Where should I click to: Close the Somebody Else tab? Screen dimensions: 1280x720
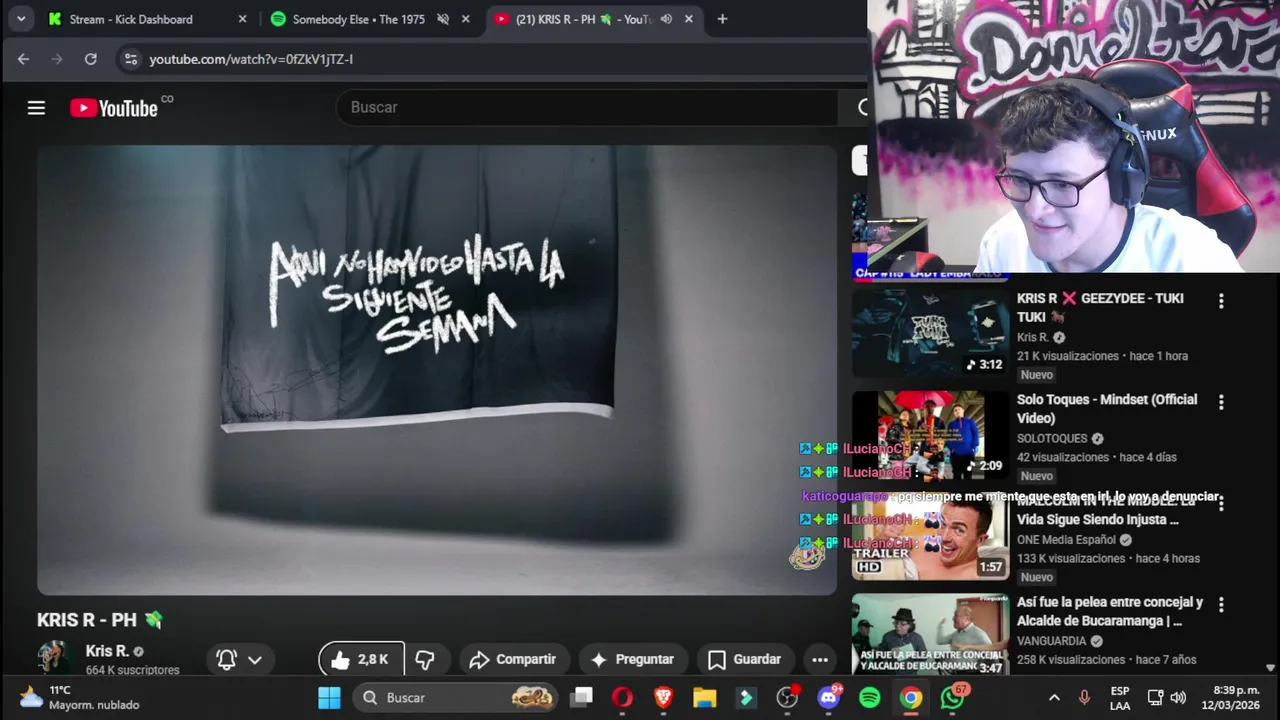(465, 19)
